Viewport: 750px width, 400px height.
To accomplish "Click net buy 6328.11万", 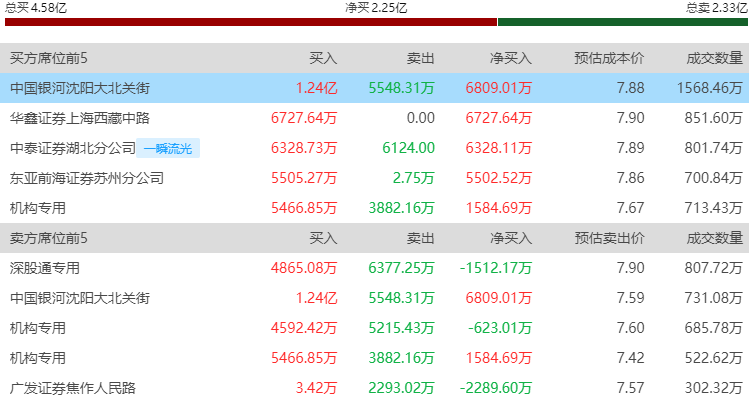I will pos(499,148).
